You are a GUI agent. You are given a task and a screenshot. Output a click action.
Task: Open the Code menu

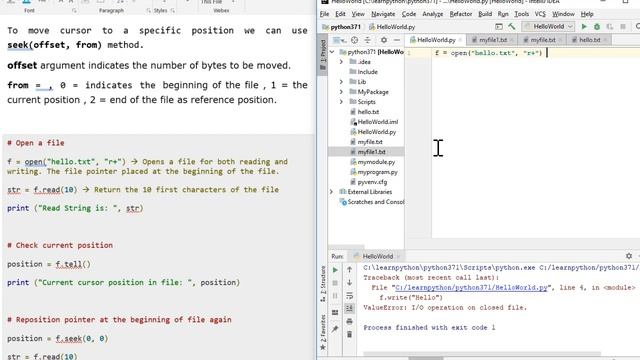409,14
